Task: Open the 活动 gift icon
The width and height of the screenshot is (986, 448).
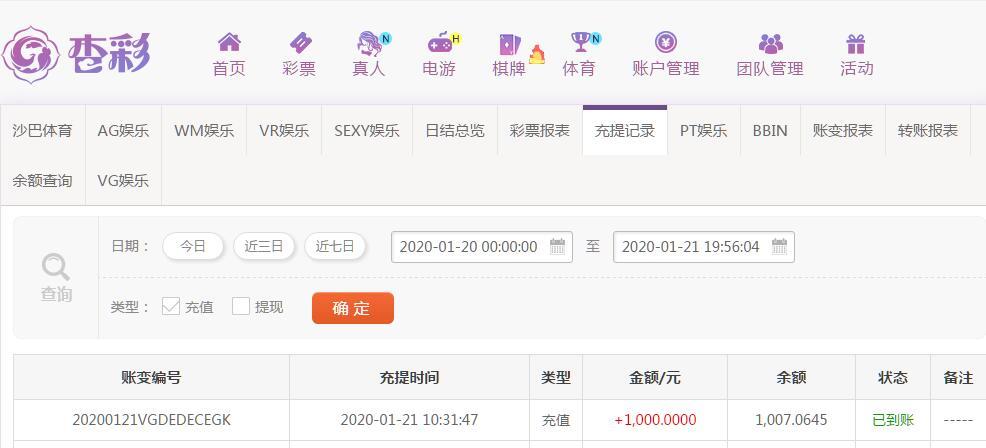Action: tap(856, 43)
